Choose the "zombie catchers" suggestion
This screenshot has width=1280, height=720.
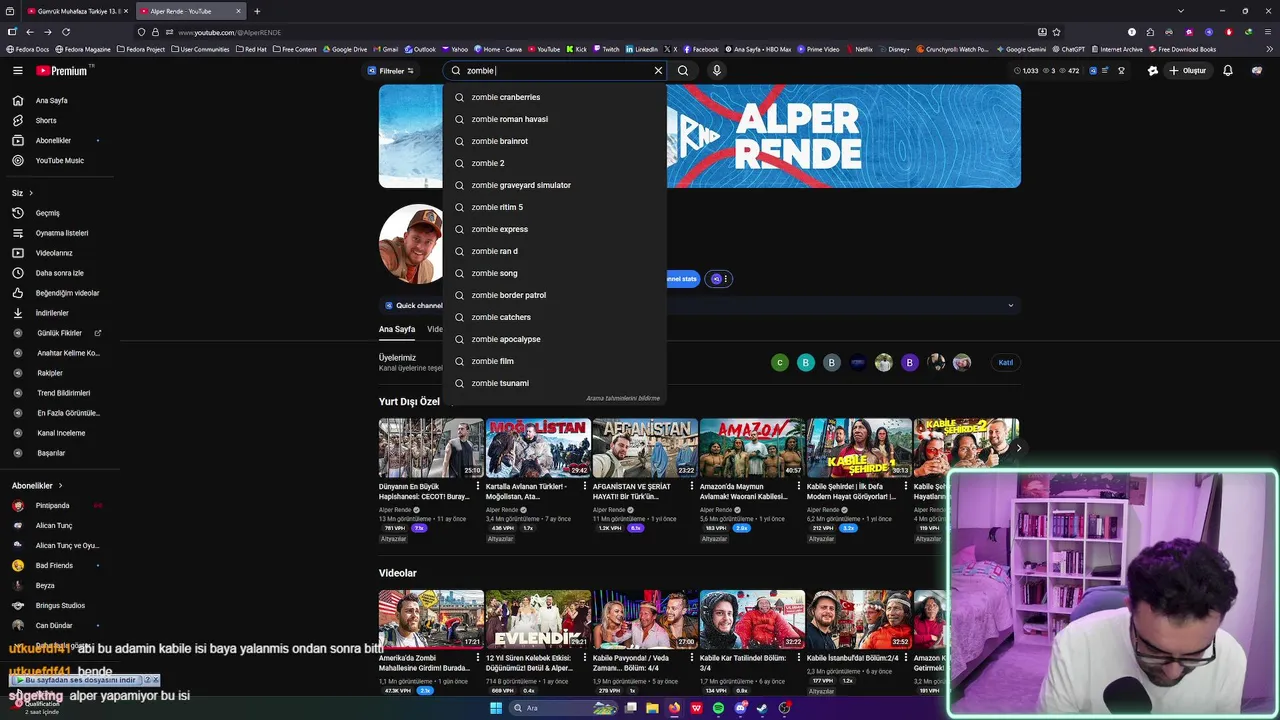coord(555,317)
